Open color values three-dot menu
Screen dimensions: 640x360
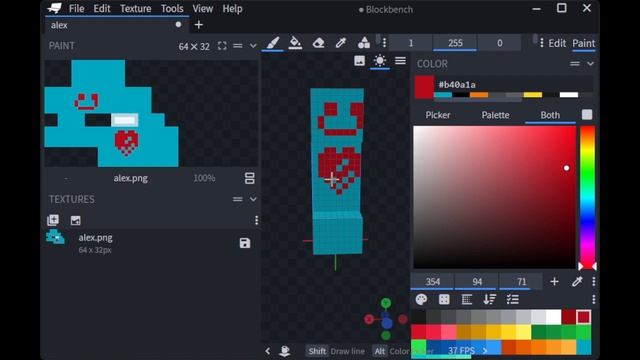tap(593, 281)
